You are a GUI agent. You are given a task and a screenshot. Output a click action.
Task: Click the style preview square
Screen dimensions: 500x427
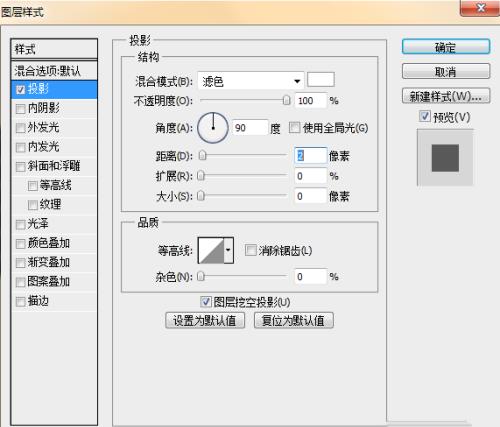(x=445, y=158)
